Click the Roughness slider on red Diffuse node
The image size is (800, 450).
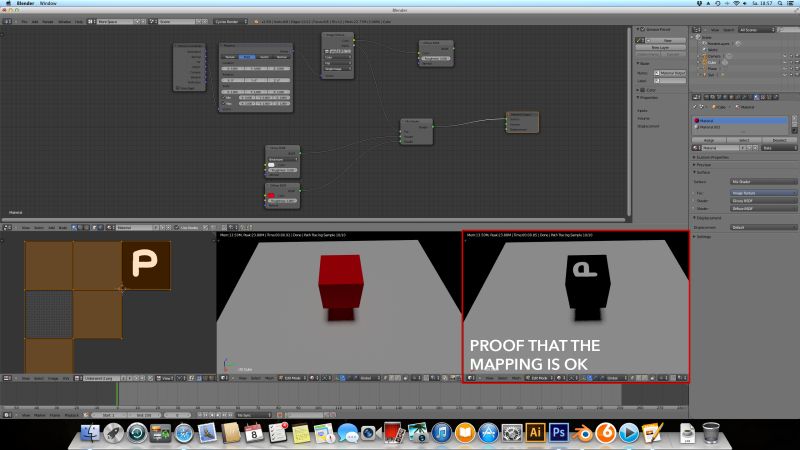pos(283,201)
